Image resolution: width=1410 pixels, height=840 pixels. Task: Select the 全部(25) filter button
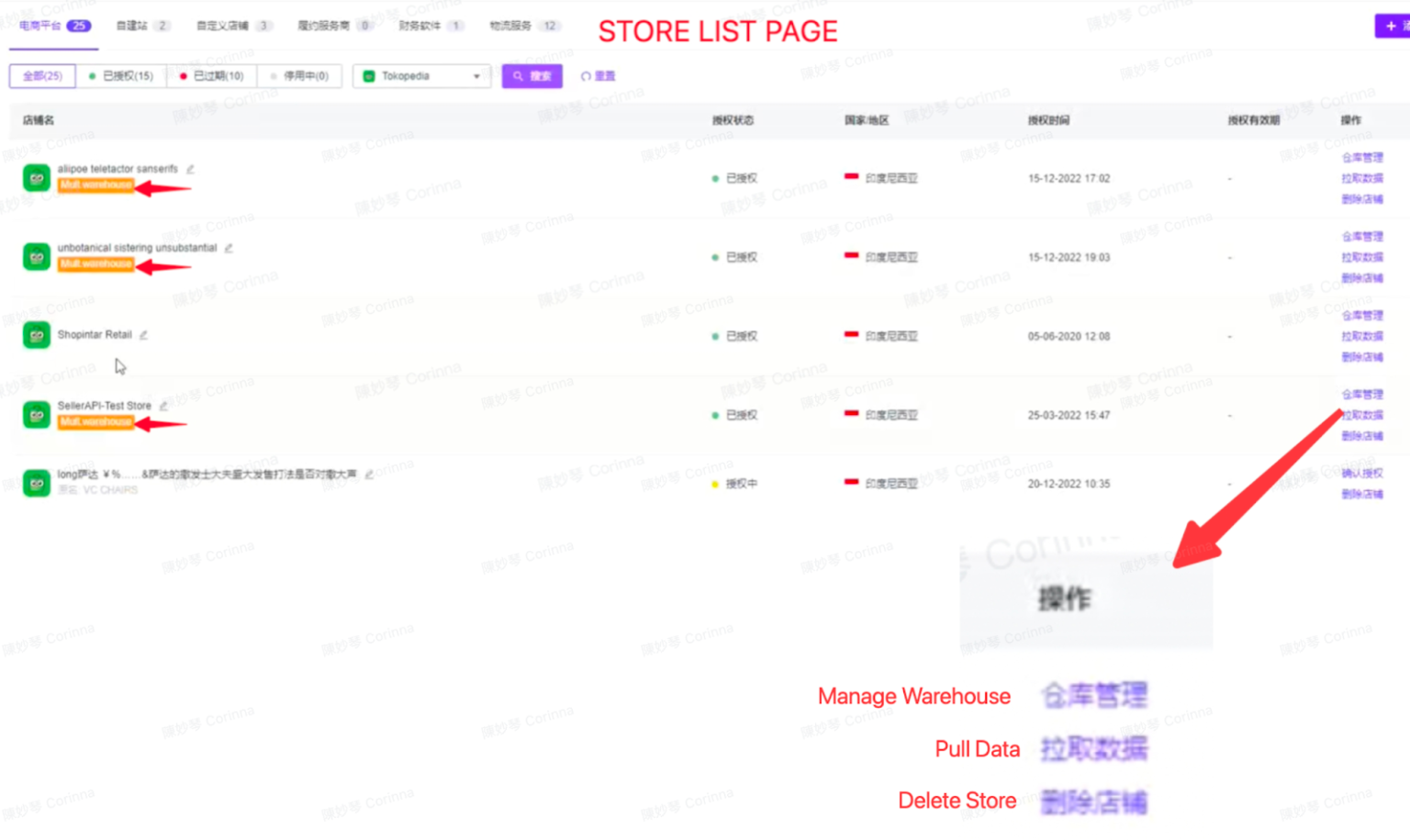41,76
